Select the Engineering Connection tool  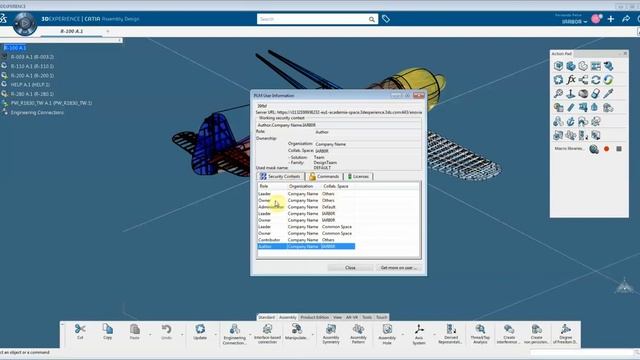pos(234,334)
